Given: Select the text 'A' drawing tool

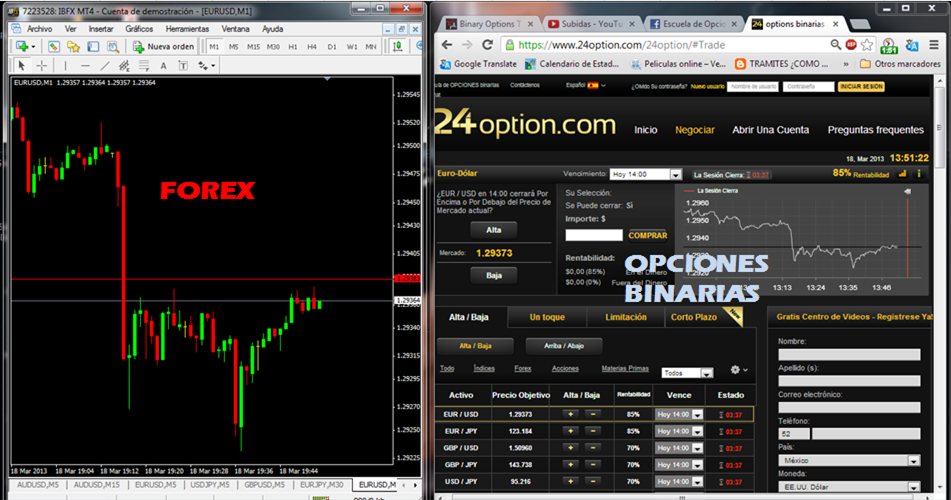Looking at the screenshot, I should [x=163, y=65].
